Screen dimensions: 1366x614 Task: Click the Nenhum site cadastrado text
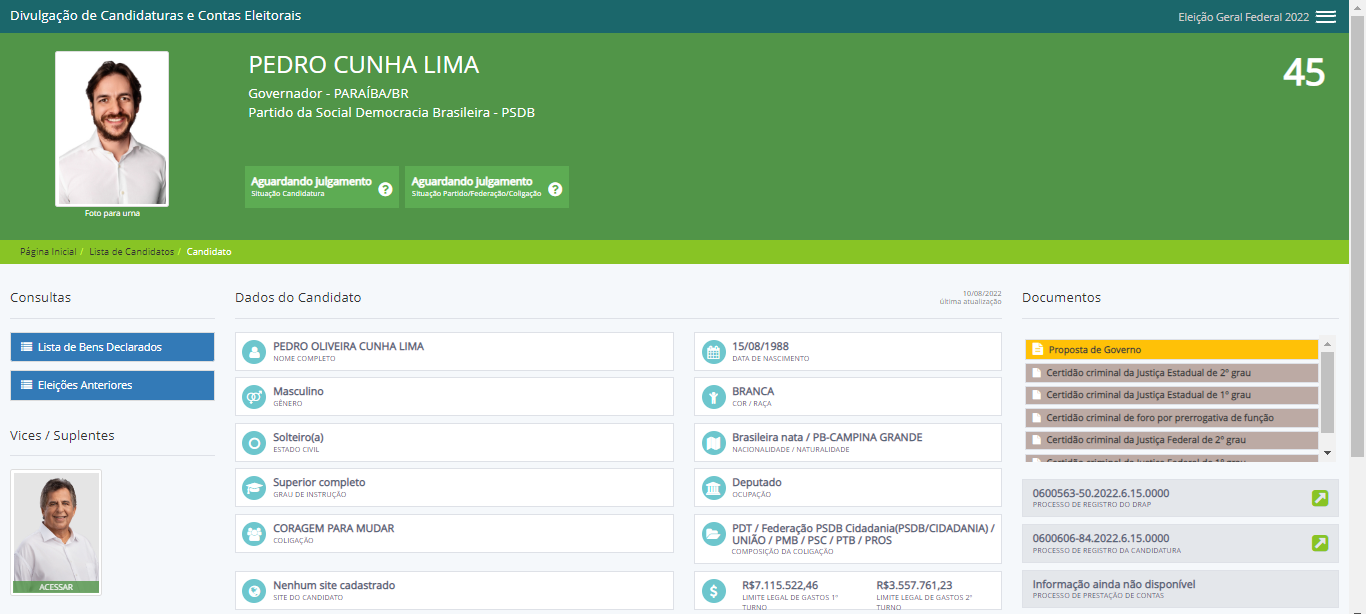[x=334, y=585]
